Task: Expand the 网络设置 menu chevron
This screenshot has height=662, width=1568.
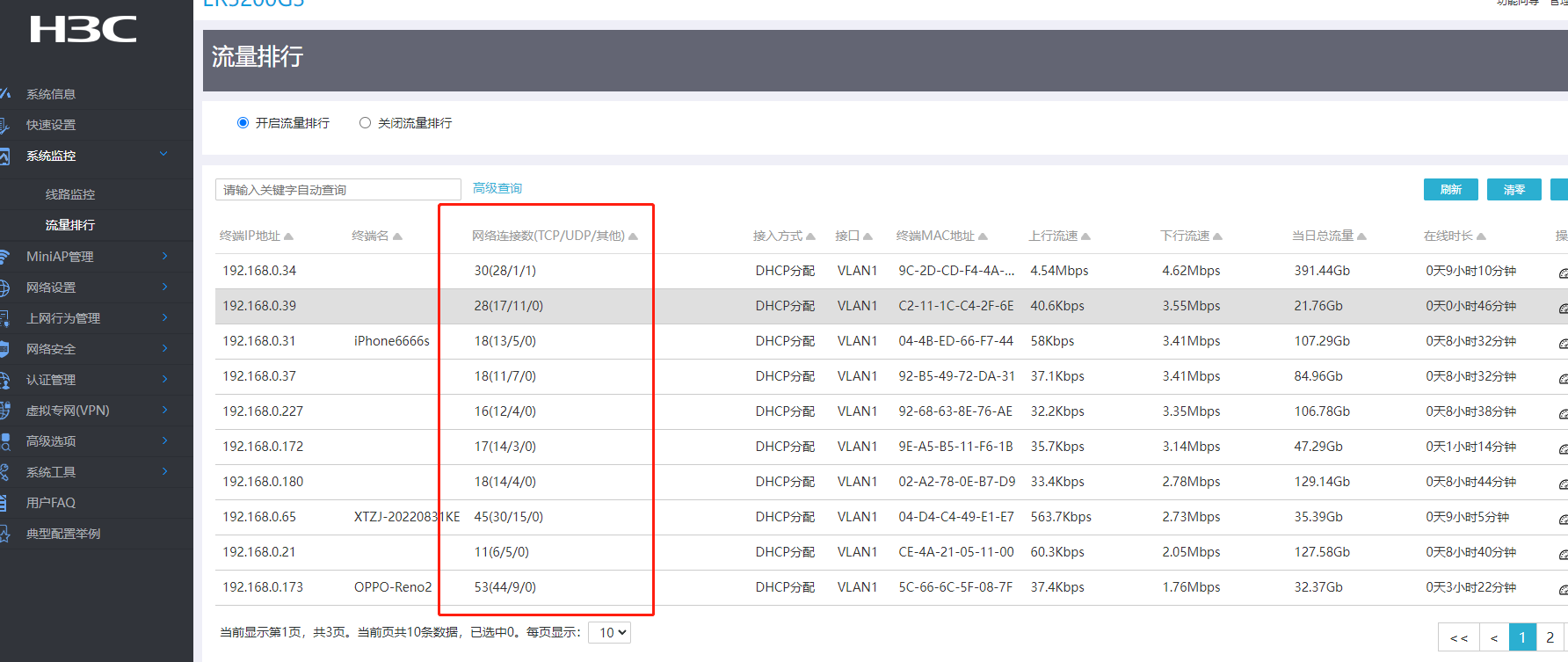Action: pos(164,287)
